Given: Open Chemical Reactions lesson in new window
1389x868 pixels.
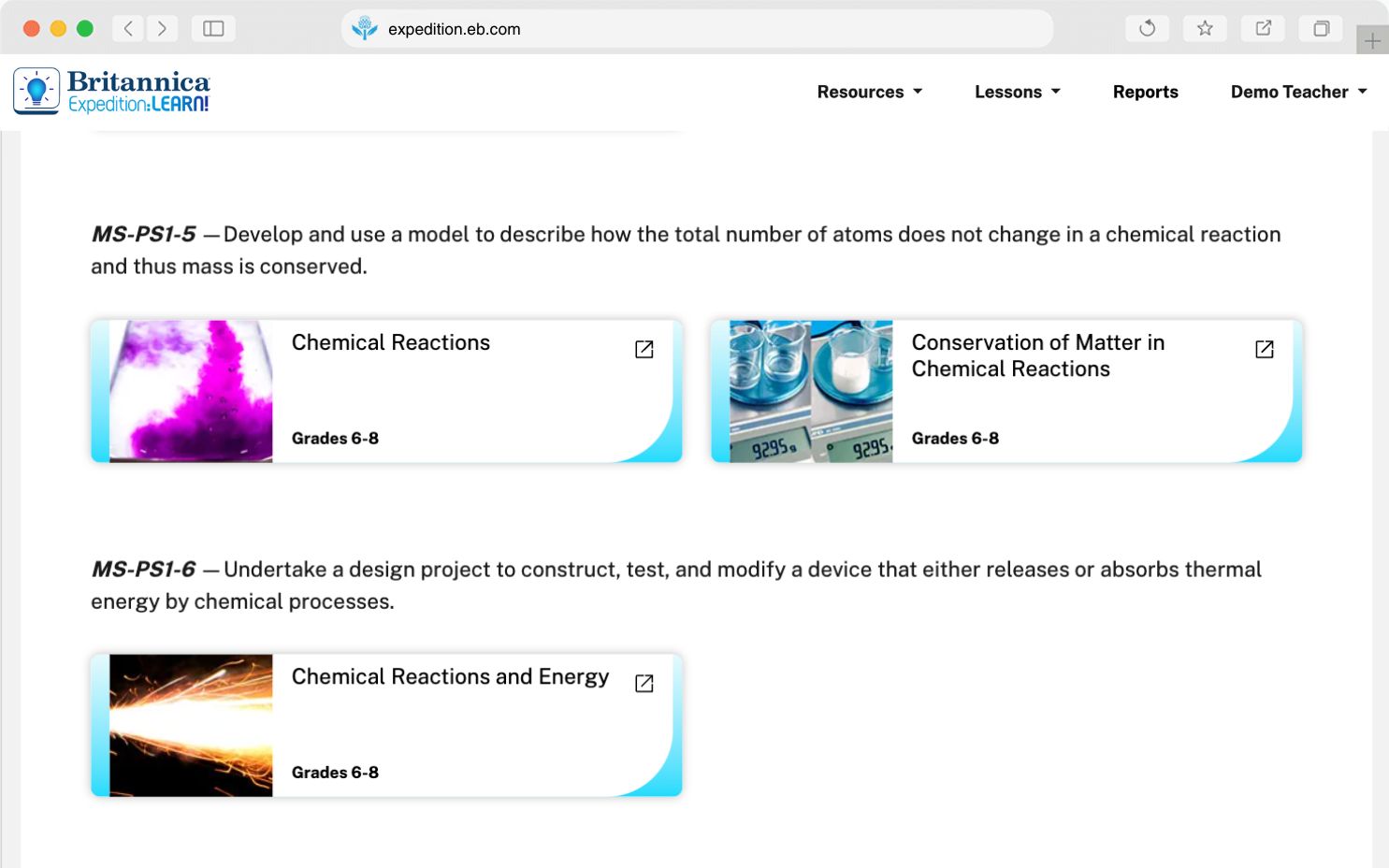Looking at the screenshot, I should point(644,348).
